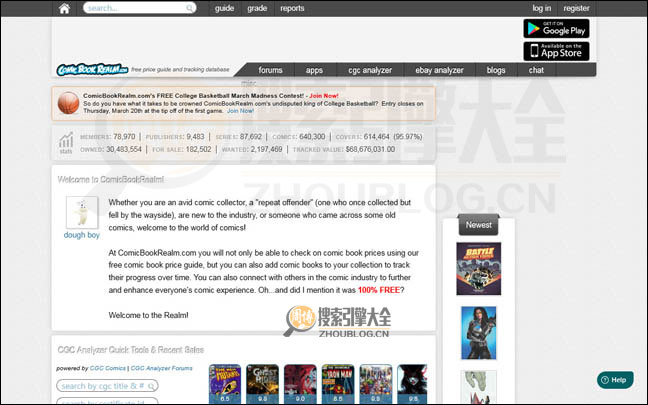Open the blue female hero cover thumbnail
The width and height of the screenshot is (648, 405).
coord(479,333)
